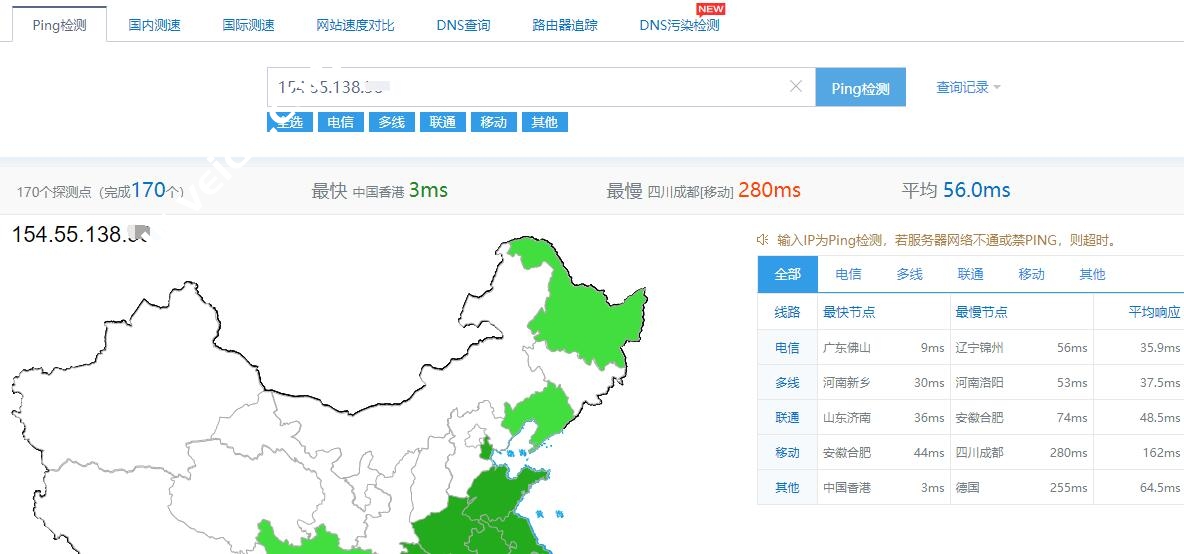Toggle the 移动 filter below the input
Viewport: 1184px width, 554px height.
(493, 122)
